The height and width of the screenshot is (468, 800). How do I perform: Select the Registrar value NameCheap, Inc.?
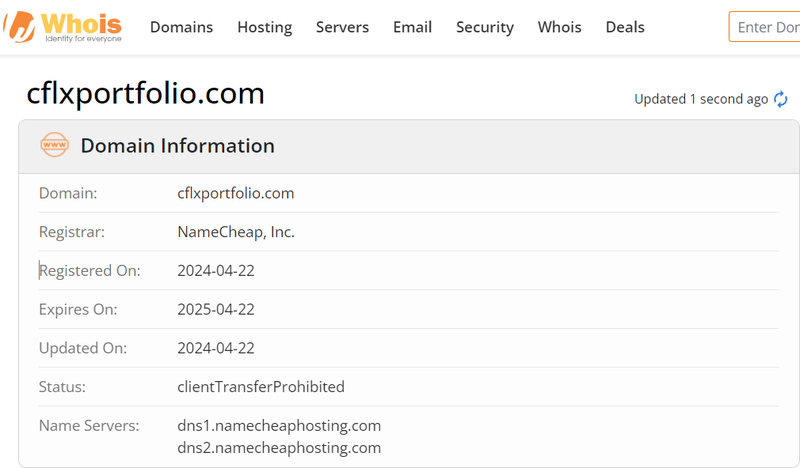tap(236, 232)
